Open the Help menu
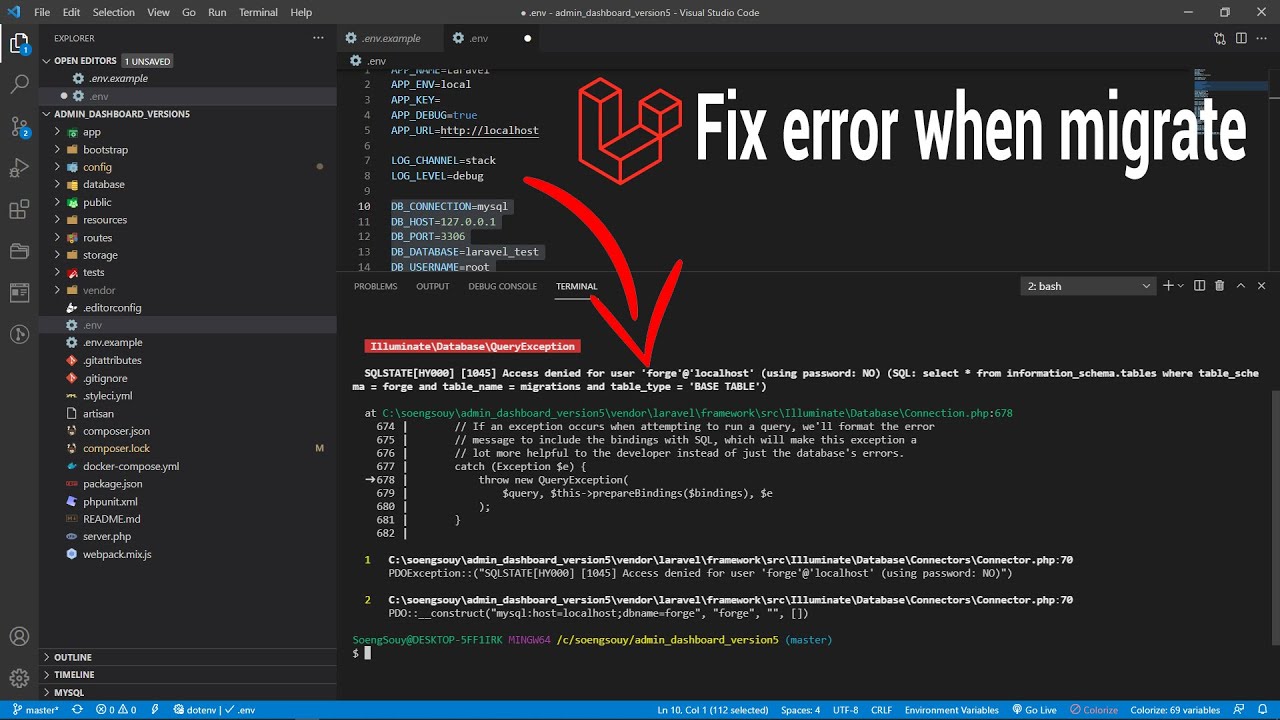 pos(301,12)
